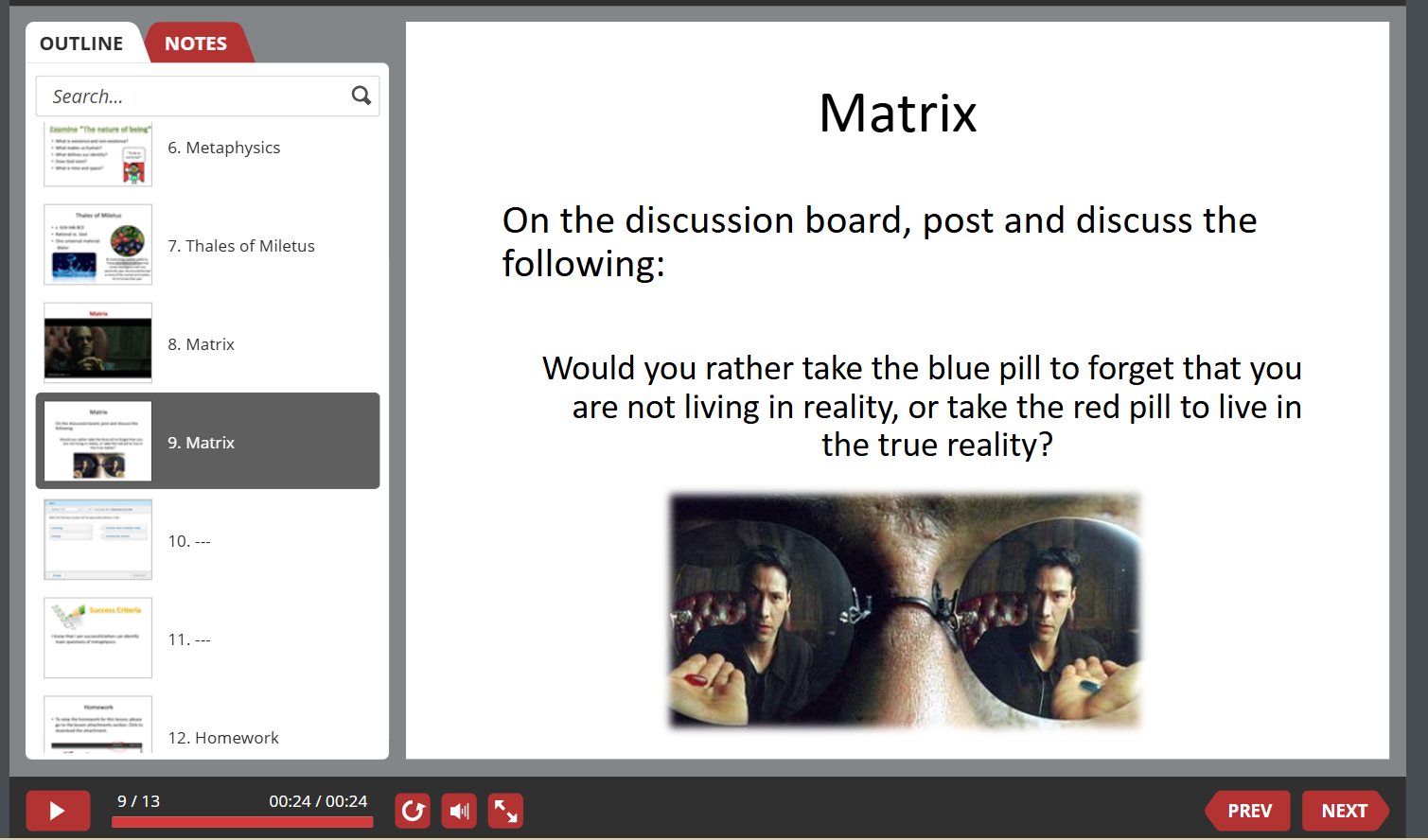
Task: Go to previous slide with PREV
Action: point(1248,811)
